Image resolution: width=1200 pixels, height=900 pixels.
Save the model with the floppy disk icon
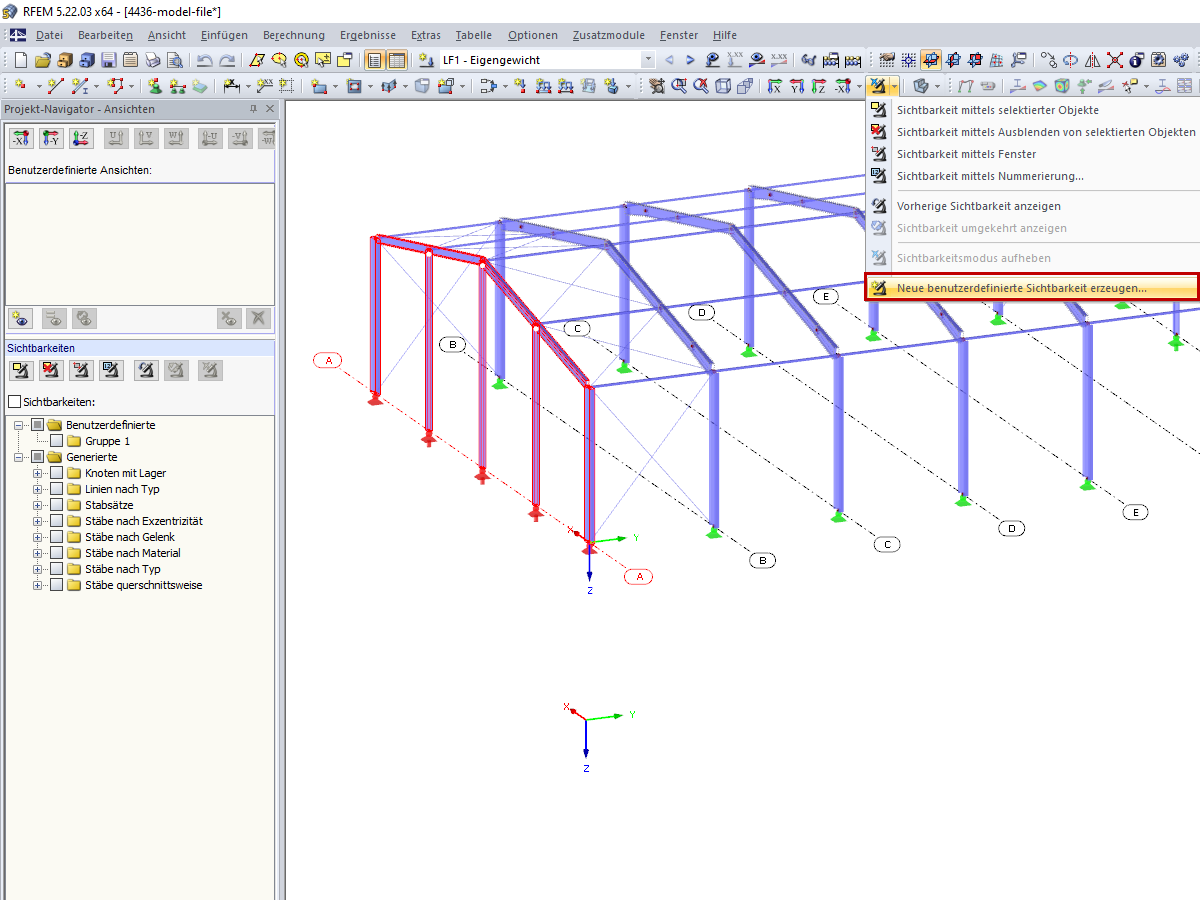point(109,60)
